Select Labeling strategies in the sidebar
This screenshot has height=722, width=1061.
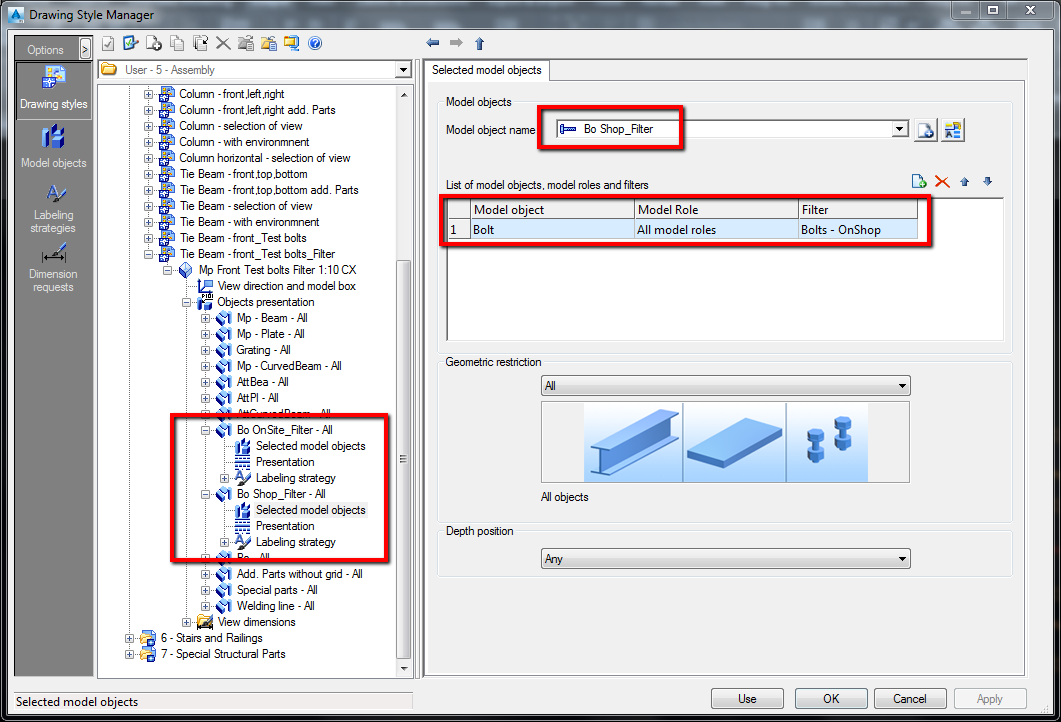coord(53,205)
